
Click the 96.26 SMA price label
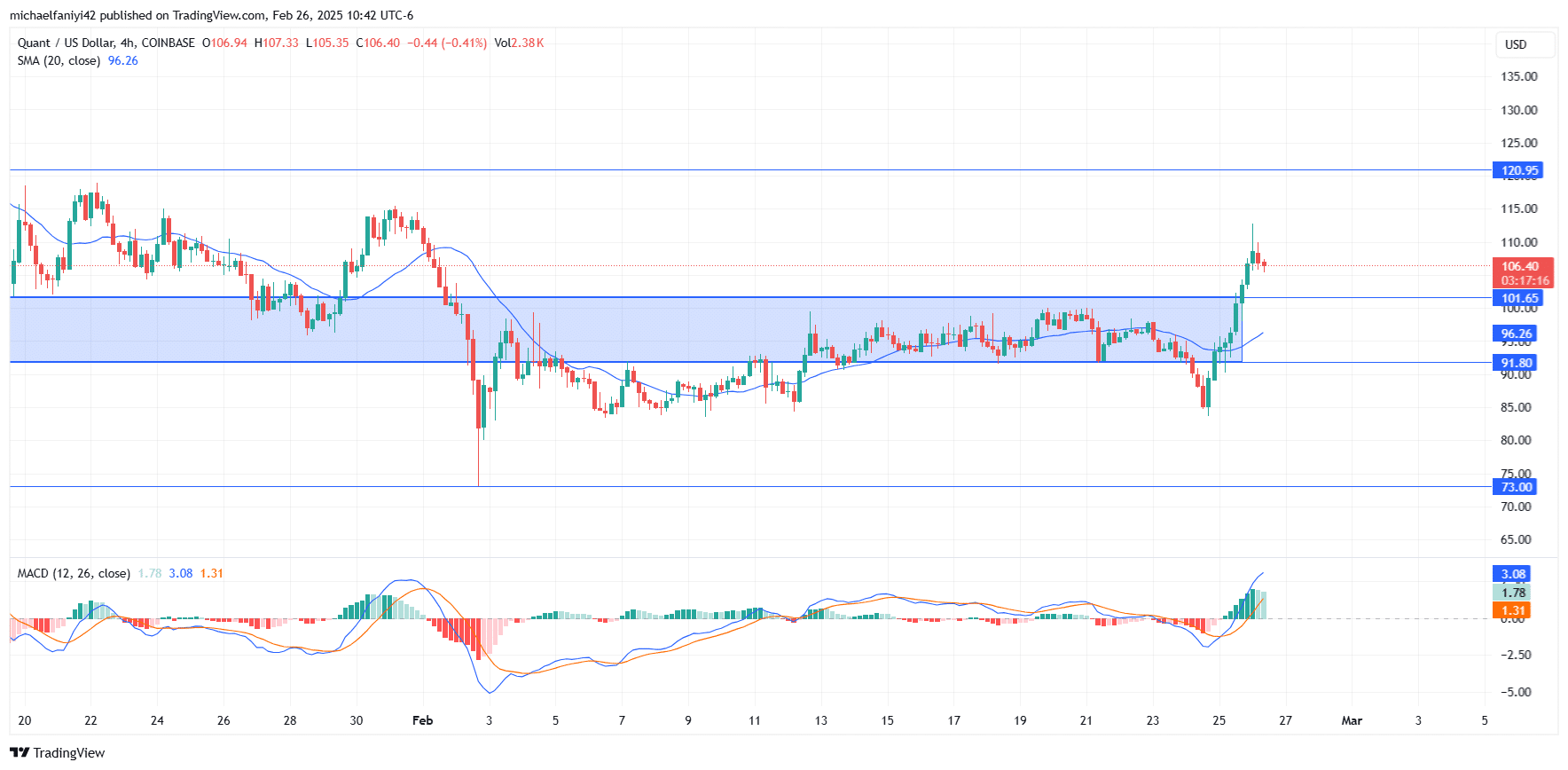click(x=1515, y=334)
